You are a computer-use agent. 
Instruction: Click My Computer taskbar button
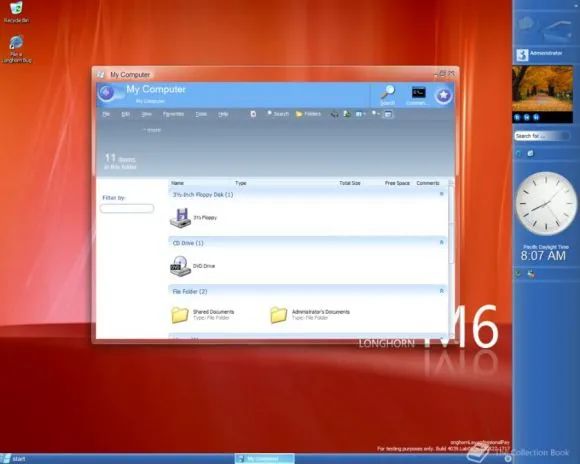tap(264, 459)
